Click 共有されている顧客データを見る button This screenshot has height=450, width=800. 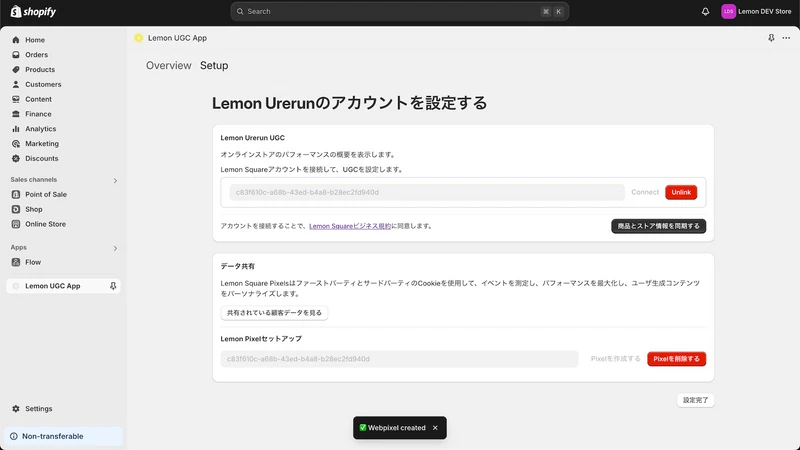[x=274, y=313]
